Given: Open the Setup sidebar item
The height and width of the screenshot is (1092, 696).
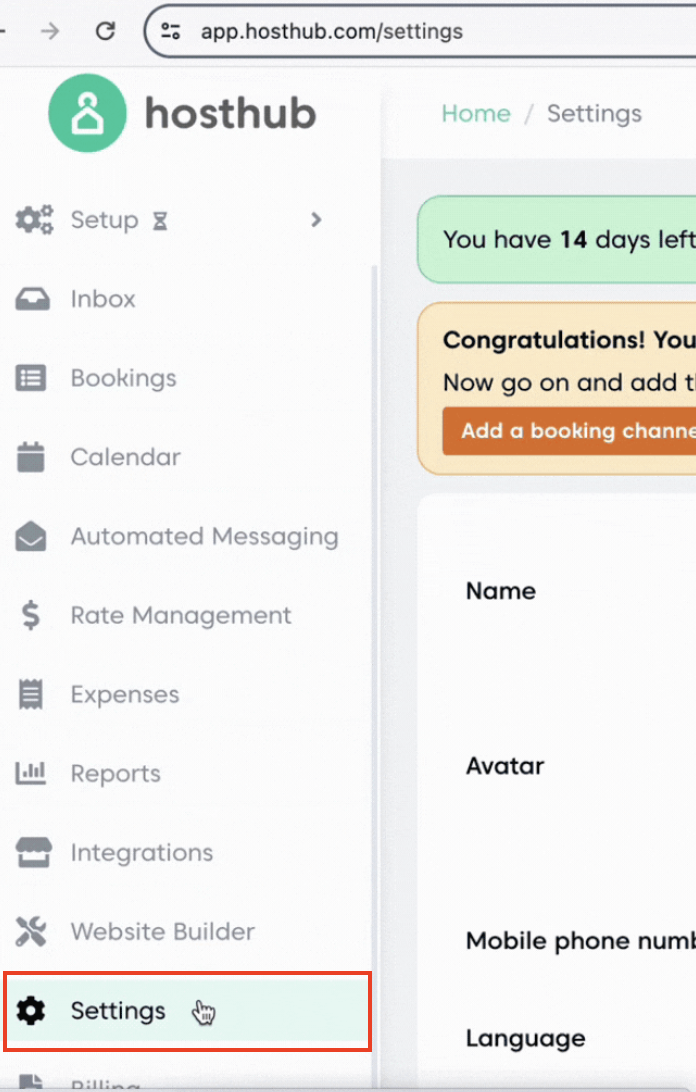Looking at the screenshot, I should click(104, 220).
